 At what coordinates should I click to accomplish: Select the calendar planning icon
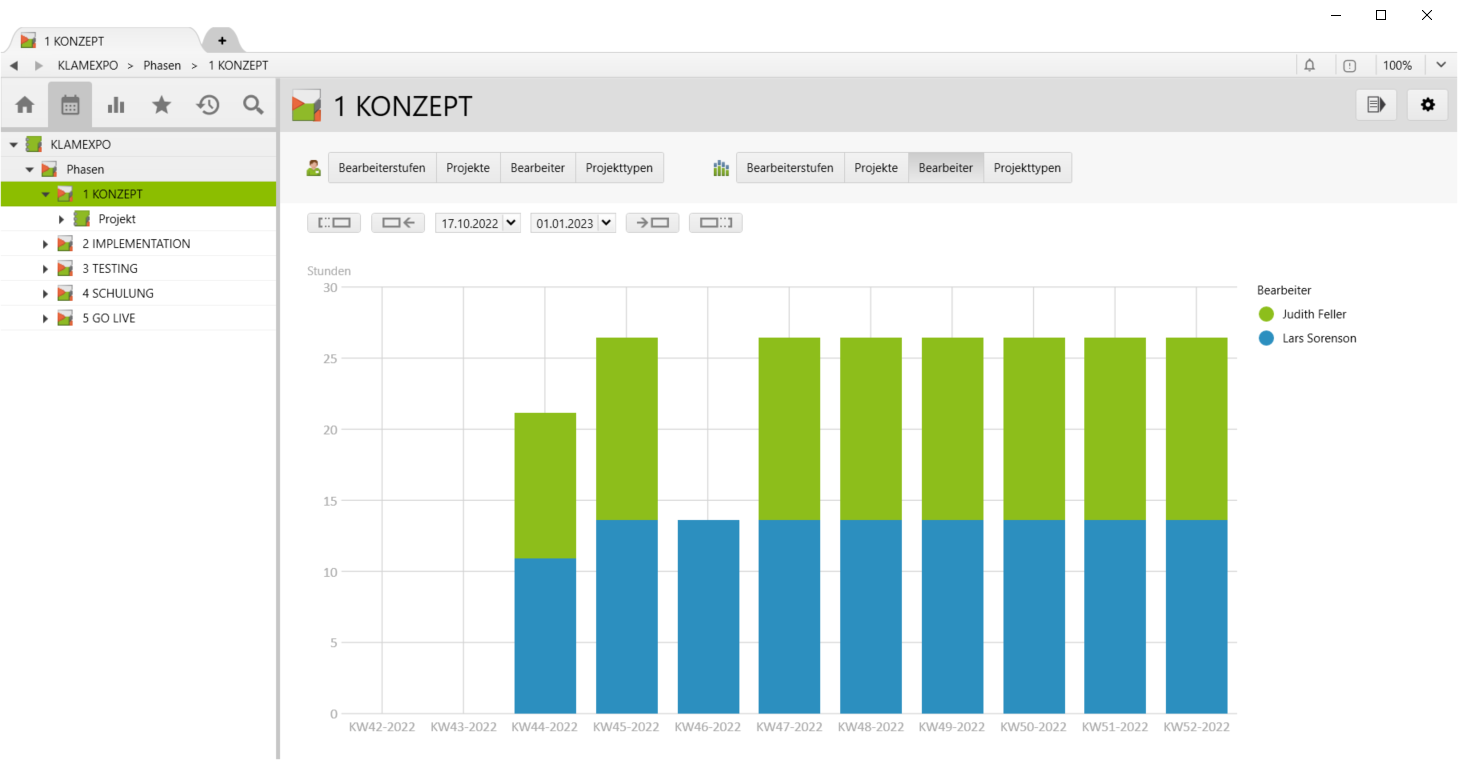70,105
